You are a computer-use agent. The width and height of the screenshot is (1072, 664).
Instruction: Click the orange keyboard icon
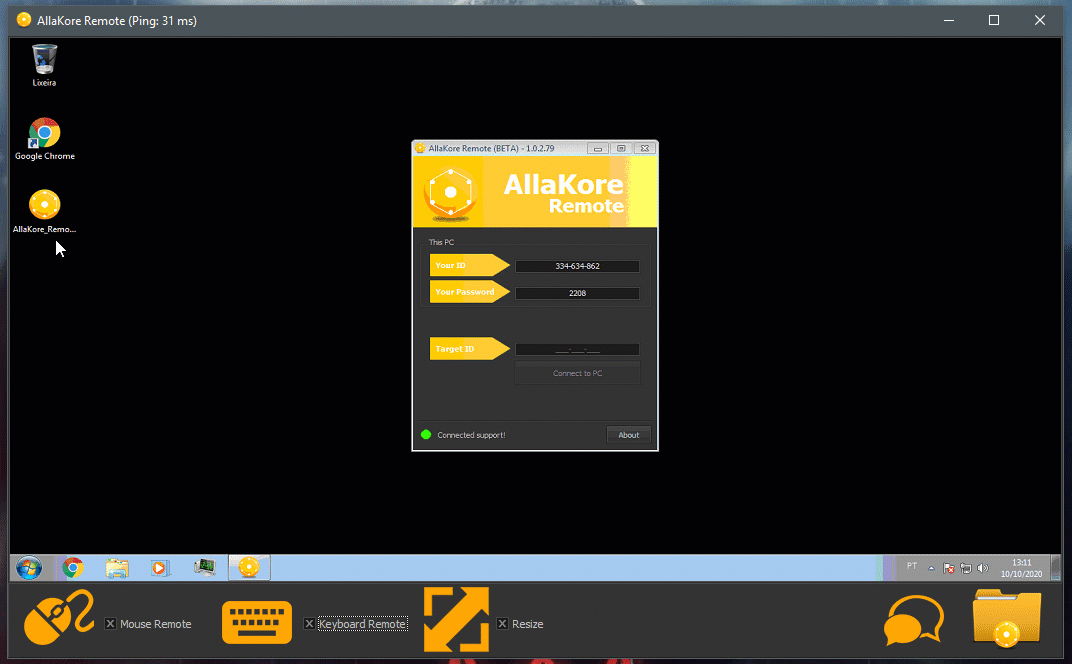click(256, 622)
